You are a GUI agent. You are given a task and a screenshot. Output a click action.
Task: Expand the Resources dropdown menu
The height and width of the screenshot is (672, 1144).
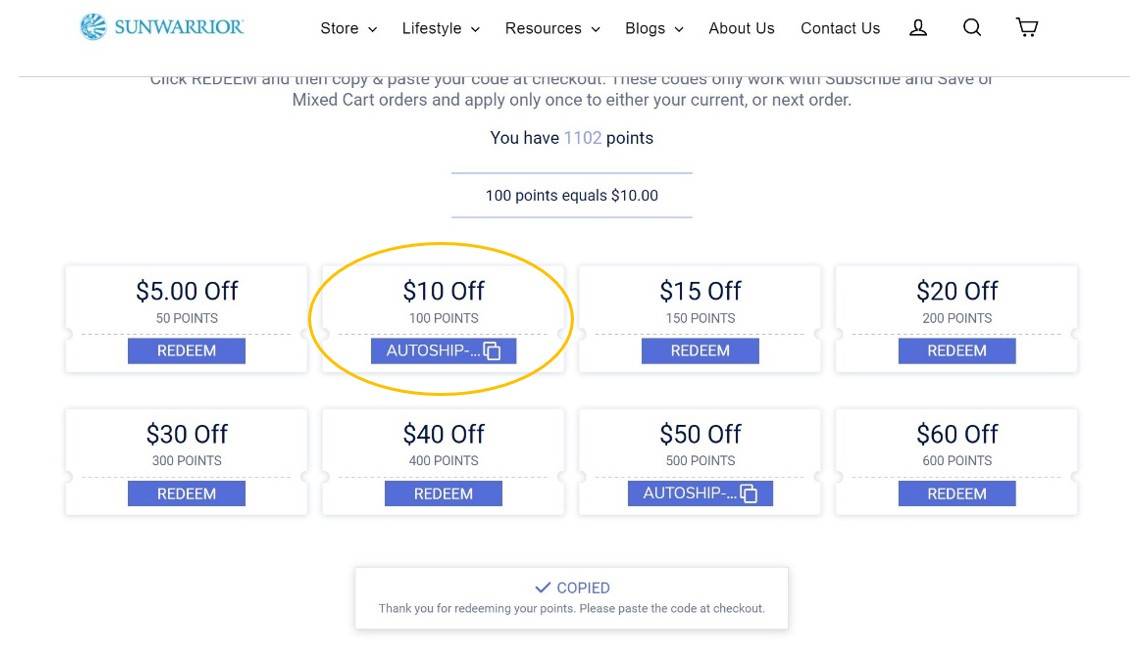pyautogui.click(x=552, y=28)
